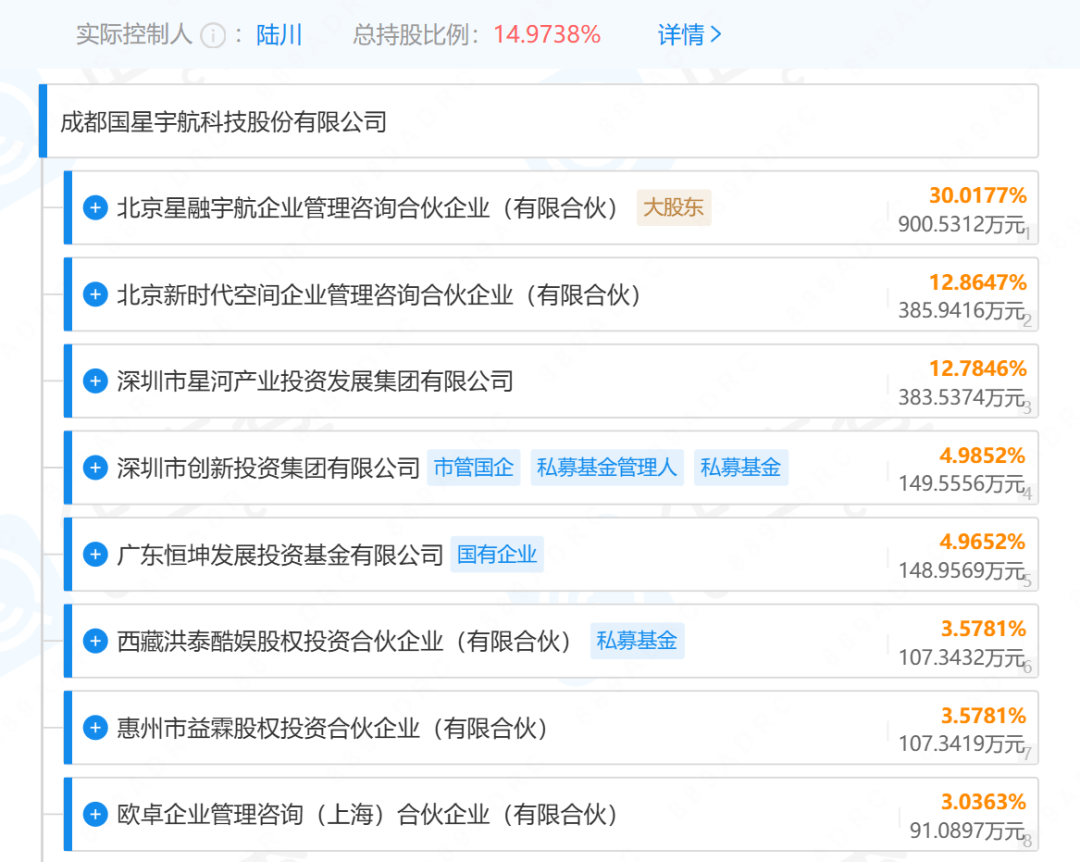Select the 成都国星宇航科技股份有限公司 root node
The height and width of the screenshot is (862, 1080).
click(539, 121)
